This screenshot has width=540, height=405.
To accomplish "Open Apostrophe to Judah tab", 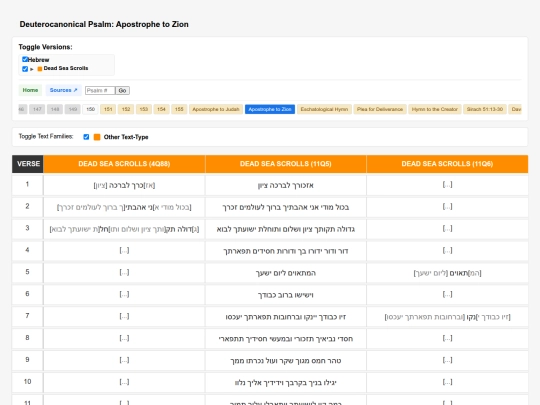I will [216, 109].
